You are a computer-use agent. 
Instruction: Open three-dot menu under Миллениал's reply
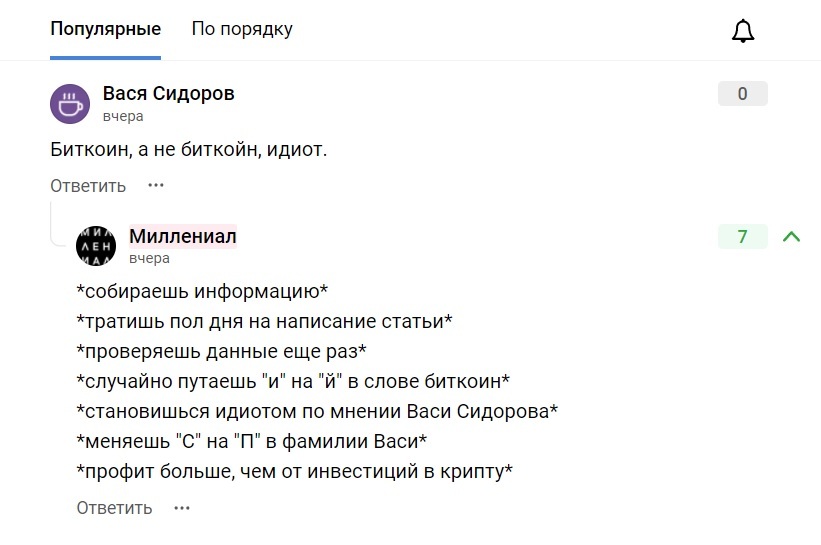(181, 508)
